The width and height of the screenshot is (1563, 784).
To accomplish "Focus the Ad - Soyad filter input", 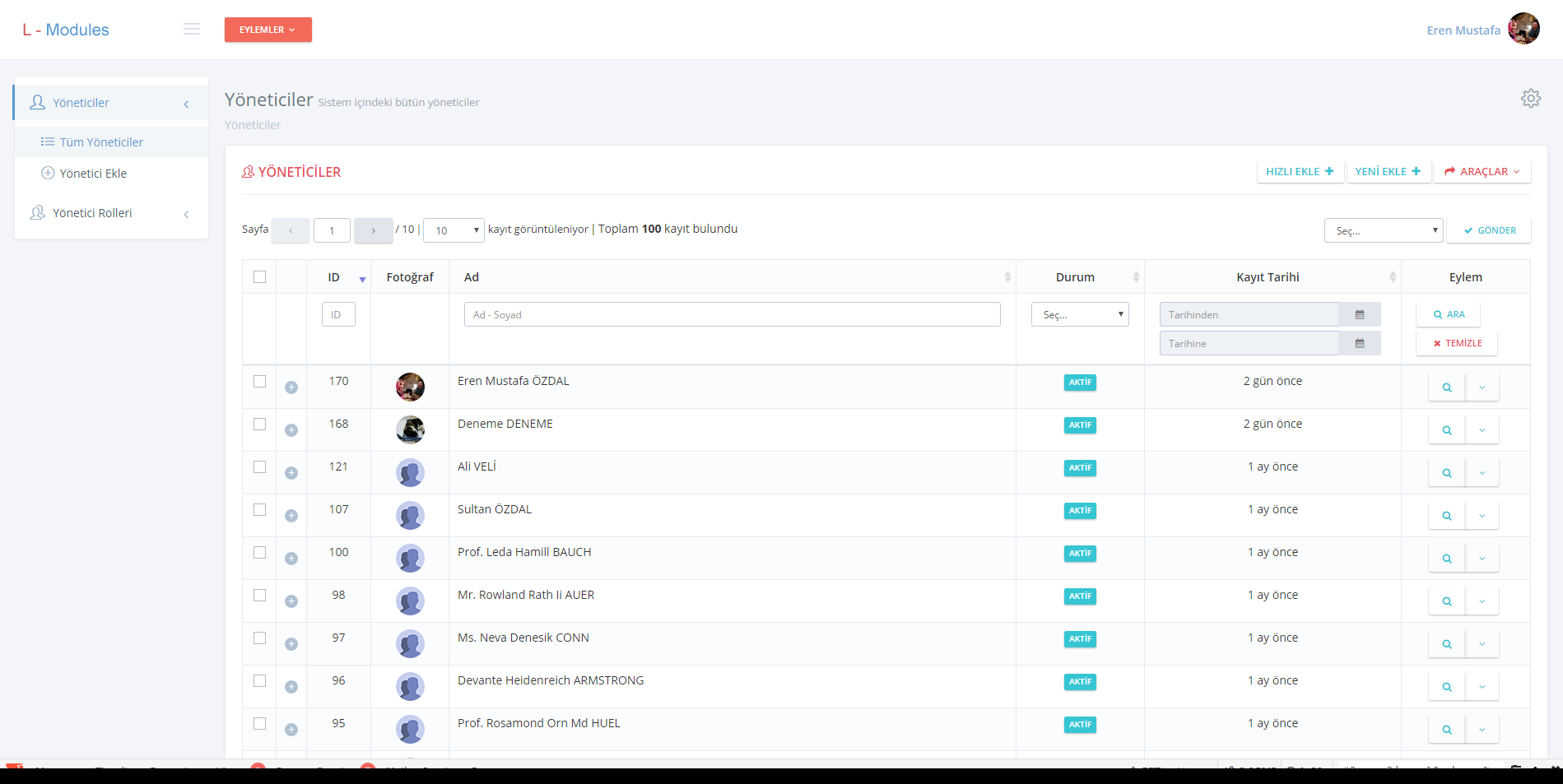I will coord(733,314).
